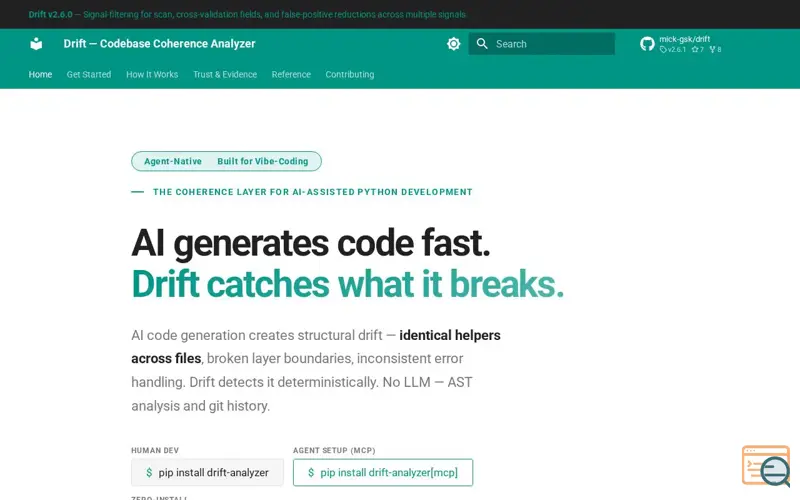This screenshot has width=800, height=500.
Task: Click the HUMAN DEV label
Action: 155,451
